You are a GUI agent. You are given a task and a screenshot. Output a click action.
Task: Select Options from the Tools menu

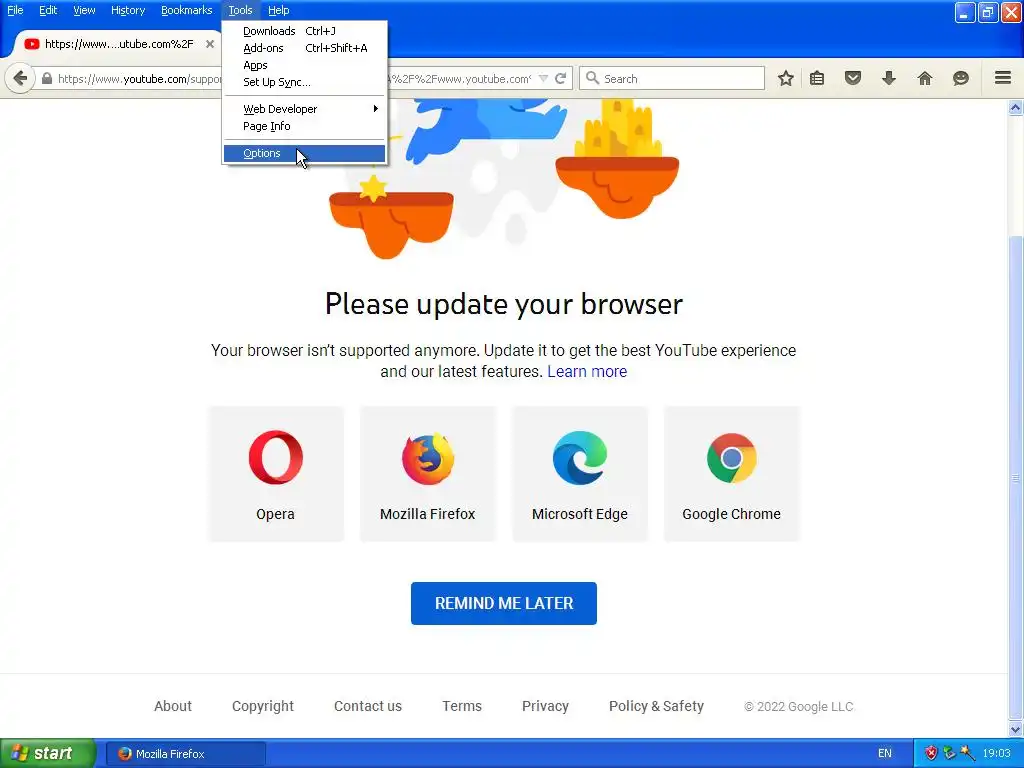[304, 153]
